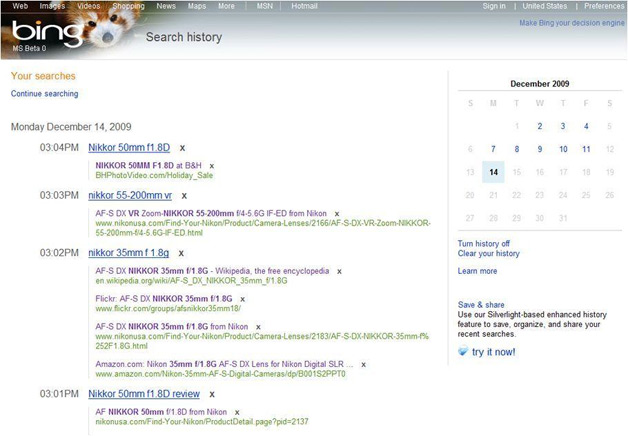Go to the Maps section
Viewport: 628px width, 436px height.
197,6
